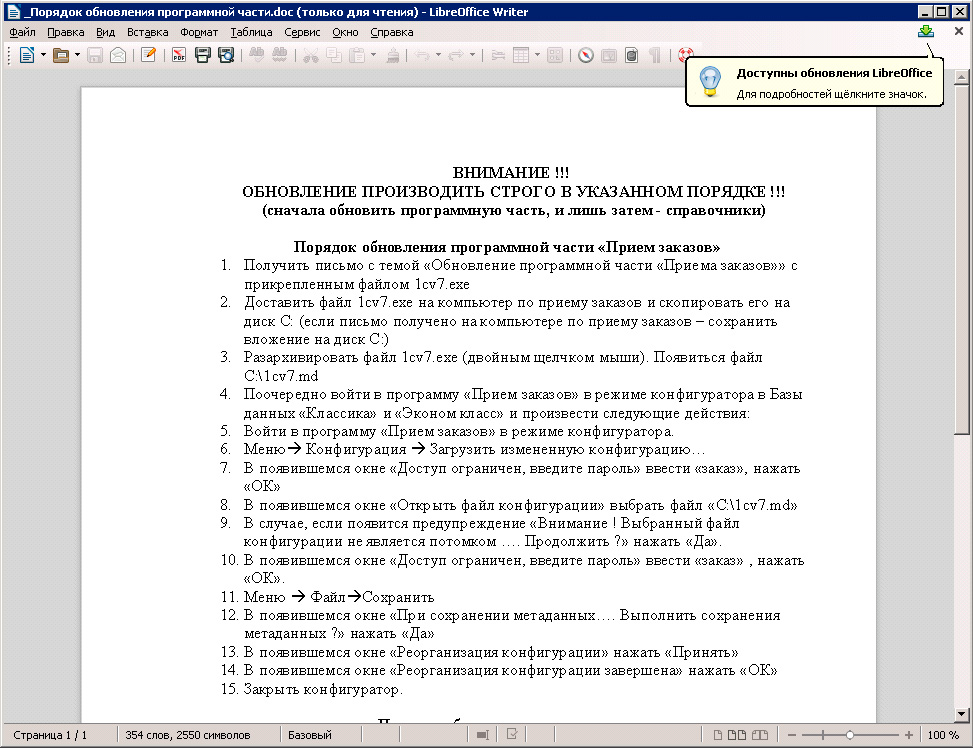
Task: Switch to multiple-page view in status bar
Action: tap(739, 735)
